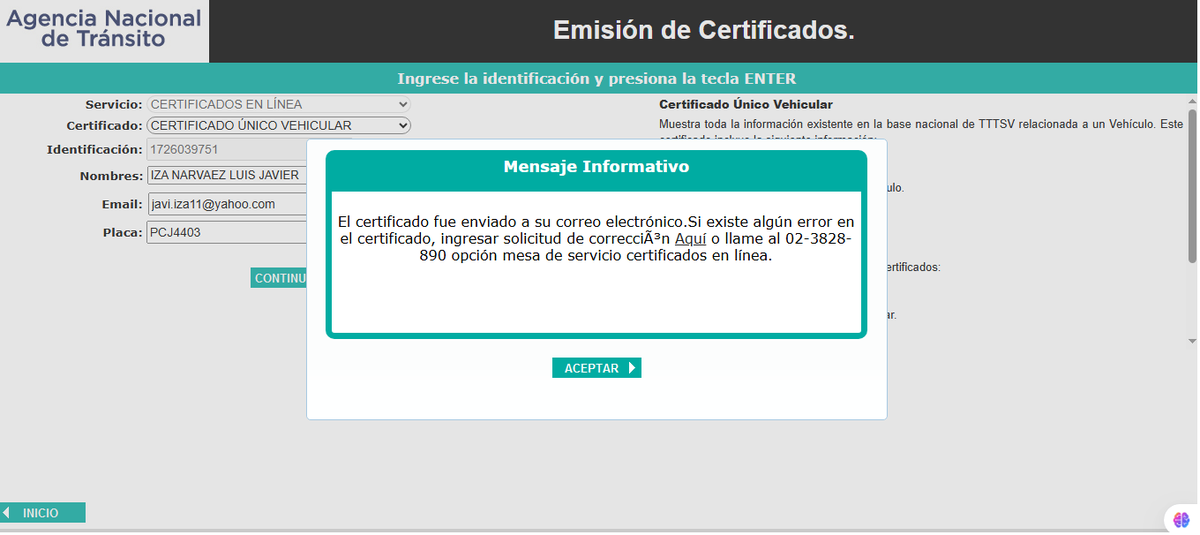Click the ENTER key instruction banner text
Screen dimensions: 1200x535
point(597,79)
